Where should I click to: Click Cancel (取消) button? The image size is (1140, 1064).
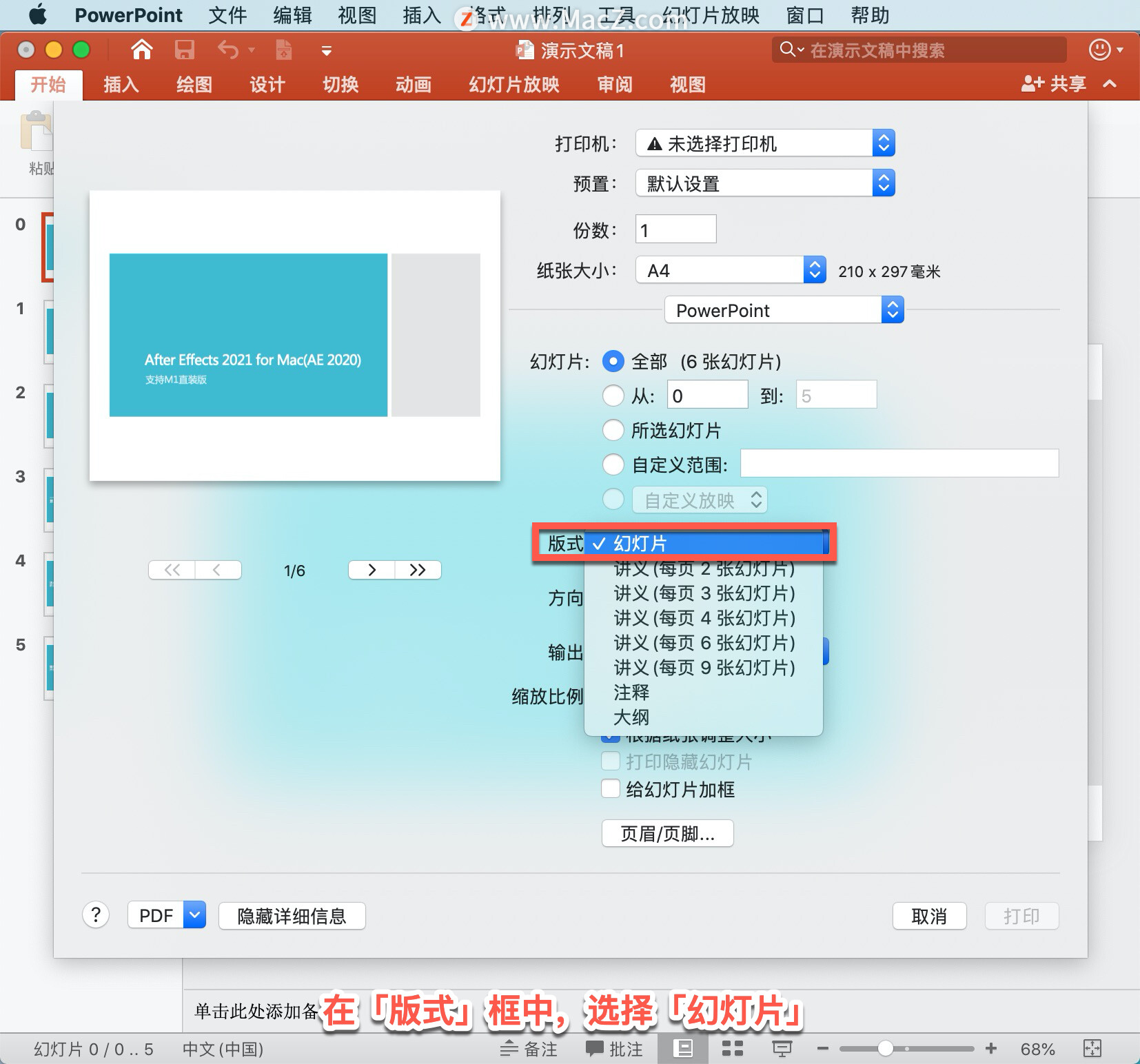tap(929, 916)
